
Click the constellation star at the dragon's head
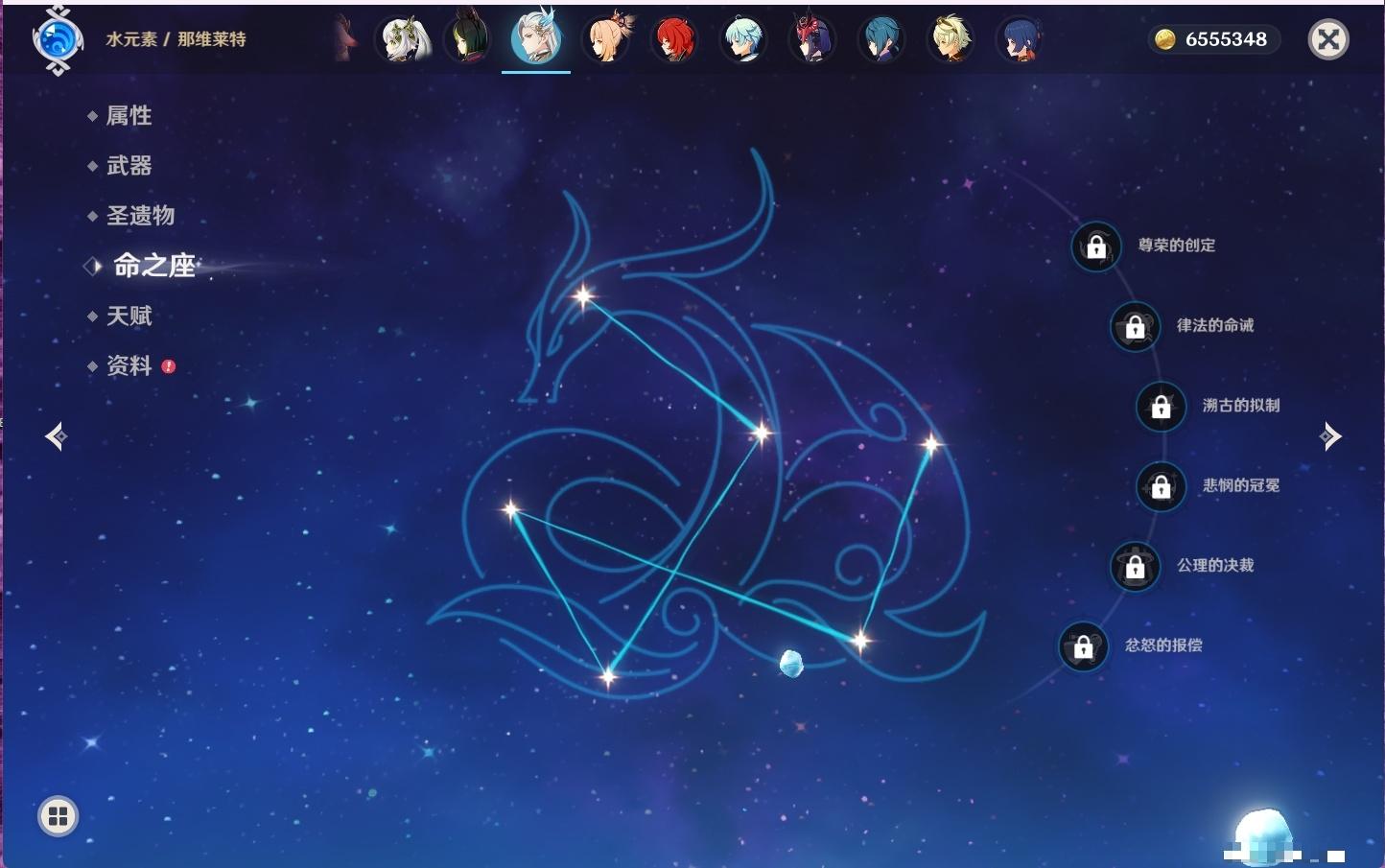coord(582,296)
